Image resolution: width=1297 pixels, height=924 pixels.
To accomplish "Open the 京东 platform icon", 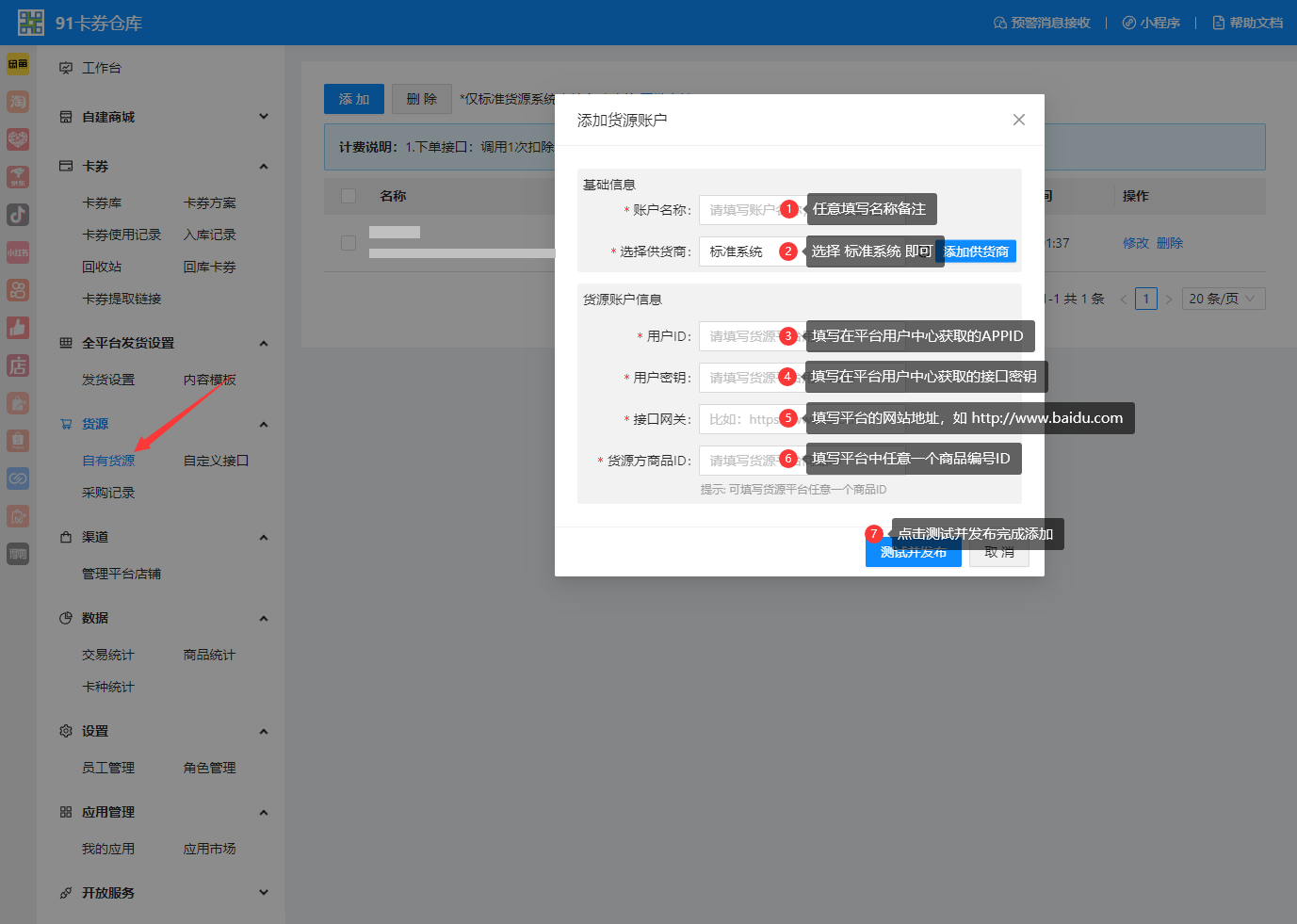I will (x=18, y=176).
